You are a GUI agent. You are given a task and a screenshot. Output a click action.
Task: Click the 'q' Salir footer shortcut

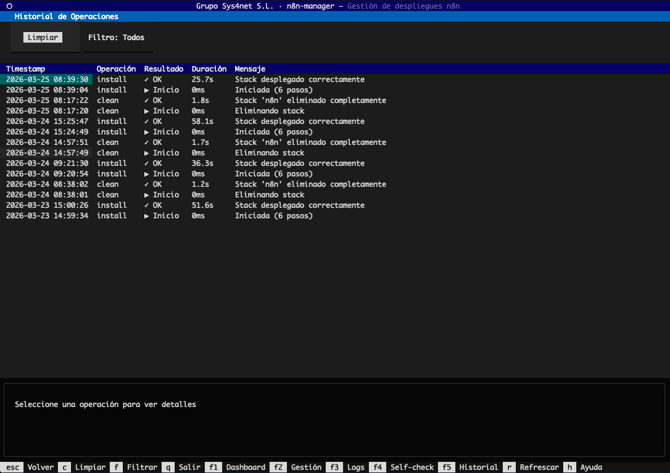tap(182, 467)
